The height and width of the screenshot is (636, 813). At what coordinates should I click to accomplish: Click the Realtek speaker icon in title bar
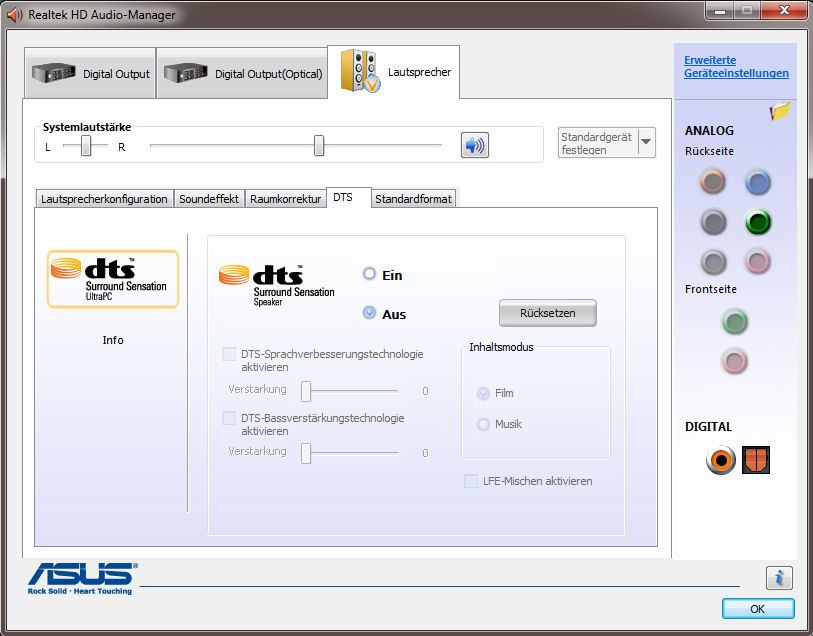pos(15,15)
